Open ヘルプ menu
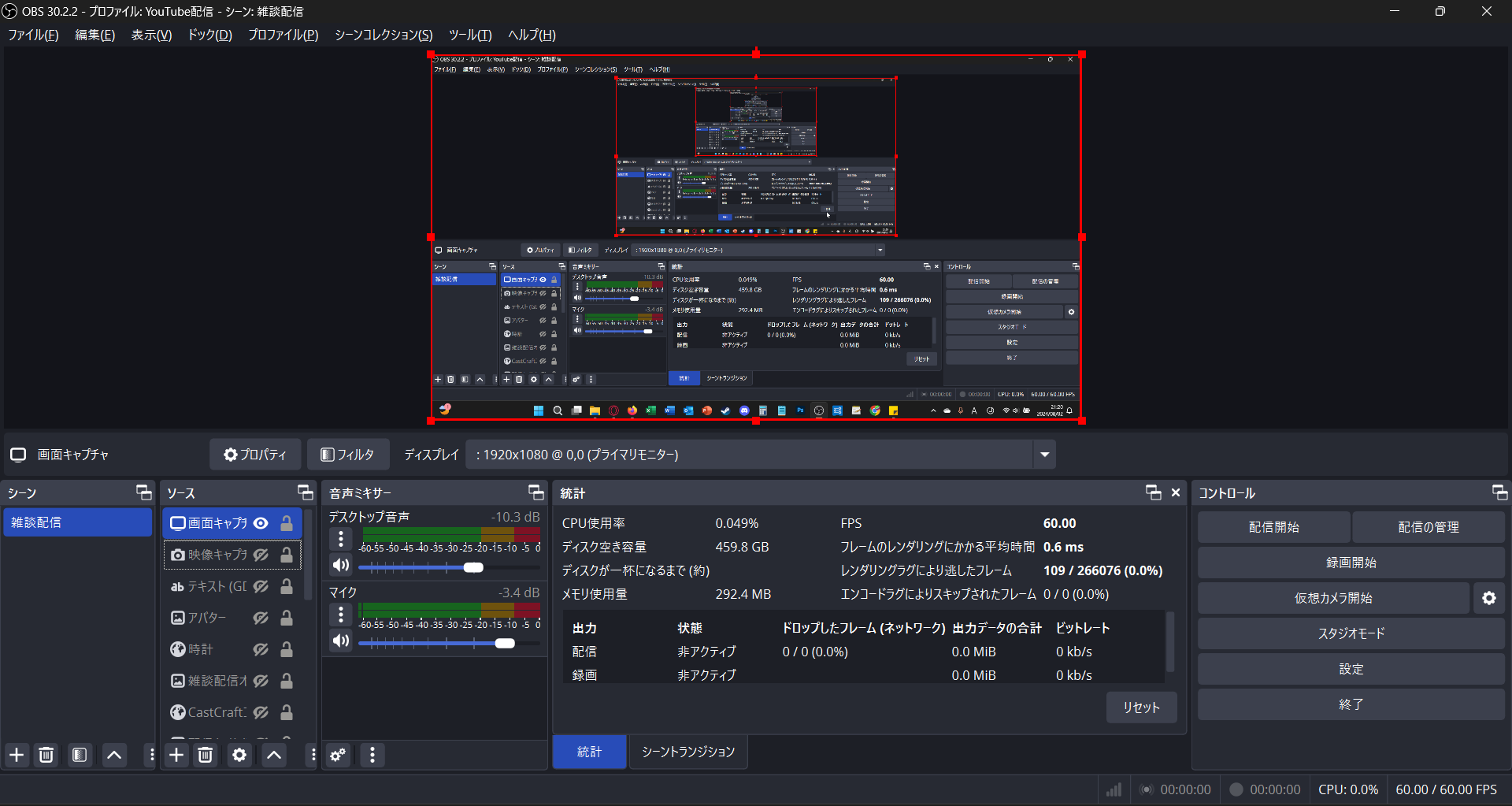 pyautogui.click(x=532, y=35)
